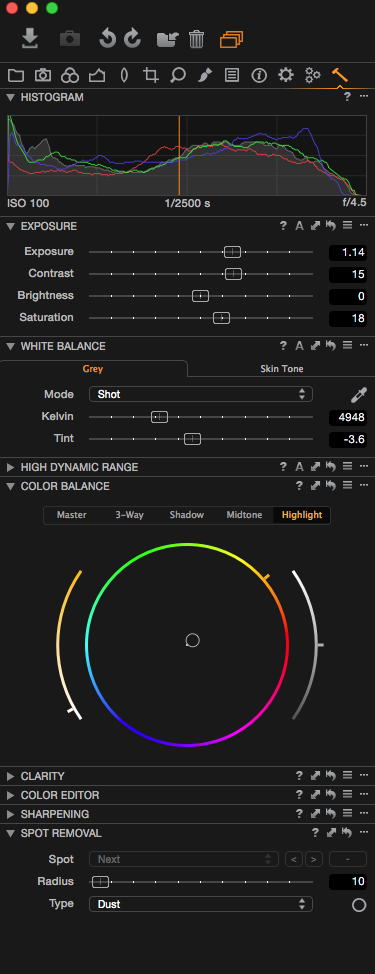This screenshot has width=375, height=974.
Task: Open the Adjustments clipboard tool tab
Action: (232, 76)
